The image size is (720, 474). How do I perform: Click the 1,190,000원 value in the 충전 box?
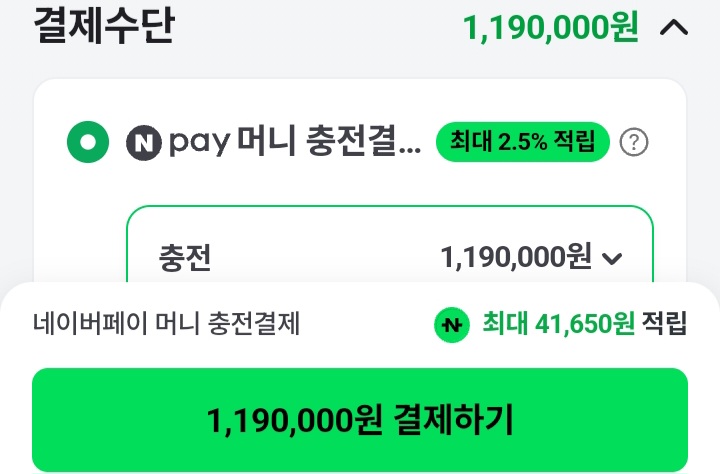click(x=516, y=258)
